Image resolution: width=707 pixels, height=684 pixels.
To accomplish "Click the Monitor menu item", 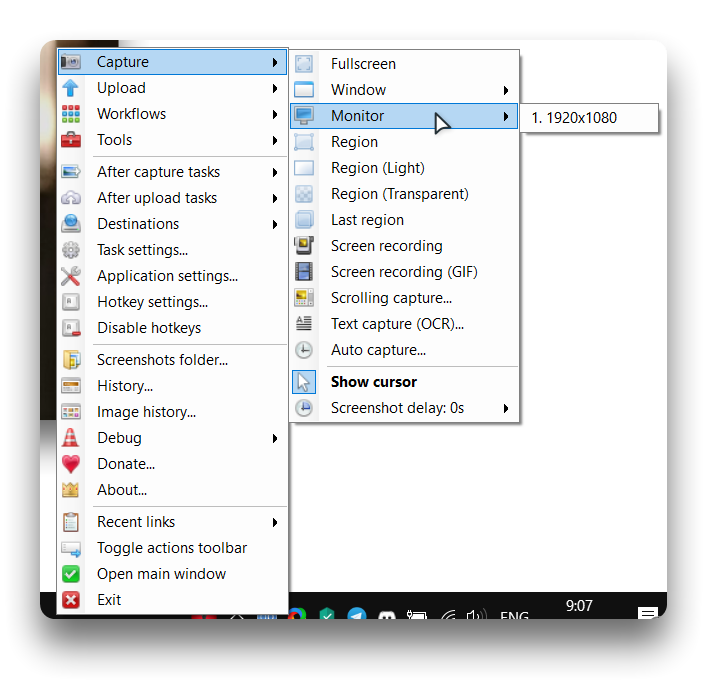I will click(x=404, y=116).
